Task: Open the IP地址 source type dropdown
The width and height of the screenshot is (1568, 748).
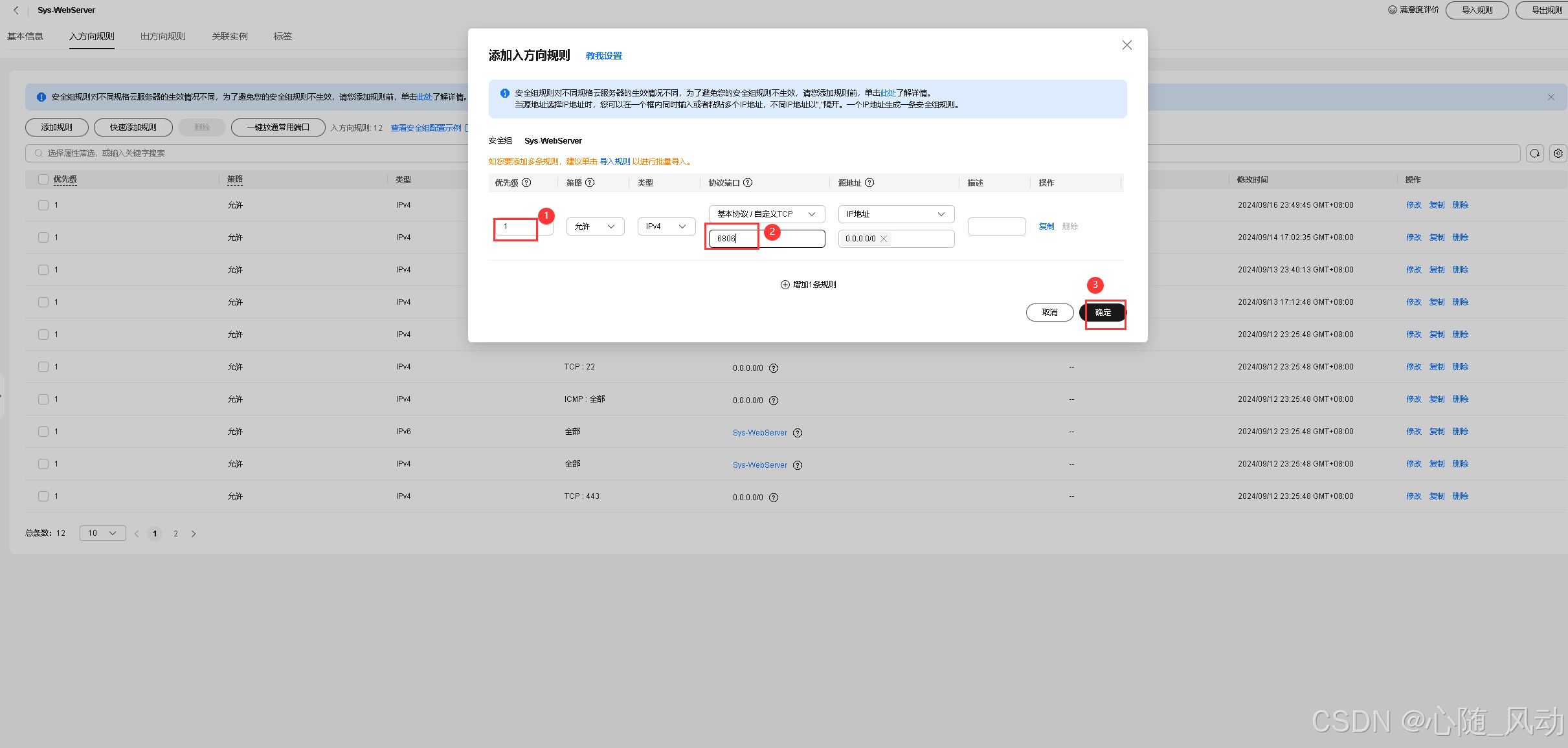Action: pos(896,214)
